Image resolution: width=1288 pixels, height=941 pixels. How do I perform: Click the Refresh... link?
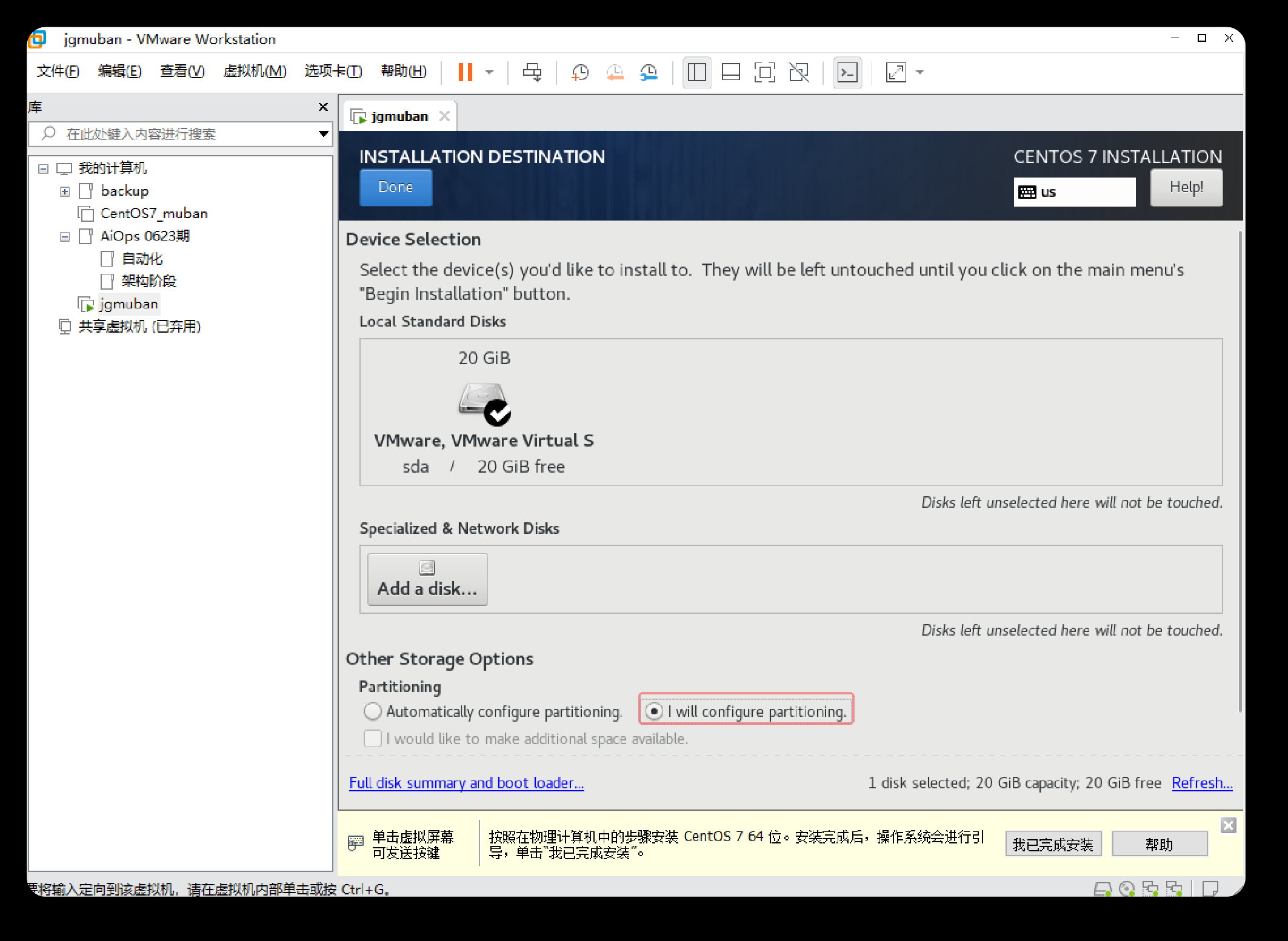pyautogui.click(x=1202, y=783)
